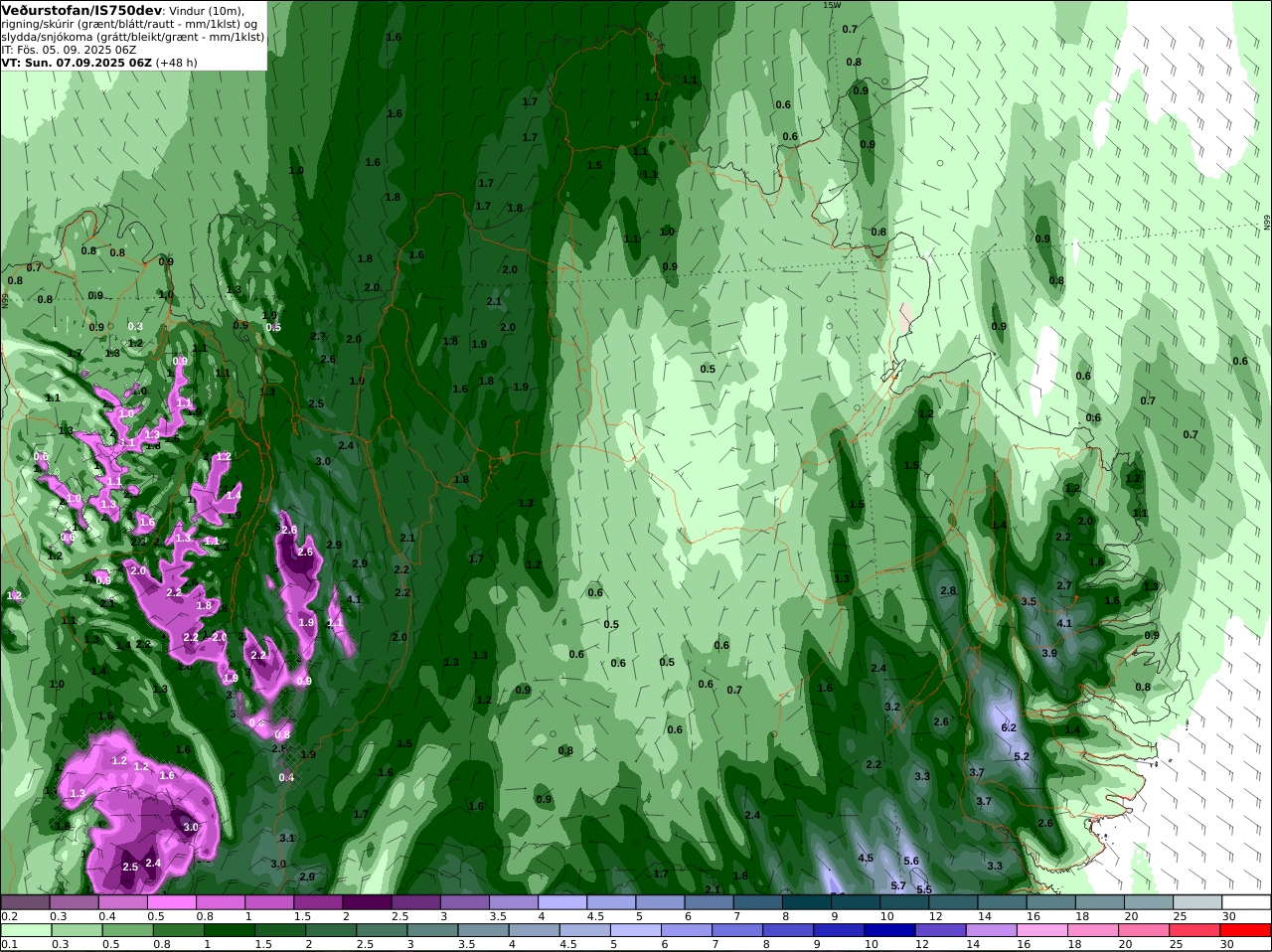Click the '30' label on the lower rain legend
The width and height of the screenshot is (1272, 952).
click(x=1226, y=944)
